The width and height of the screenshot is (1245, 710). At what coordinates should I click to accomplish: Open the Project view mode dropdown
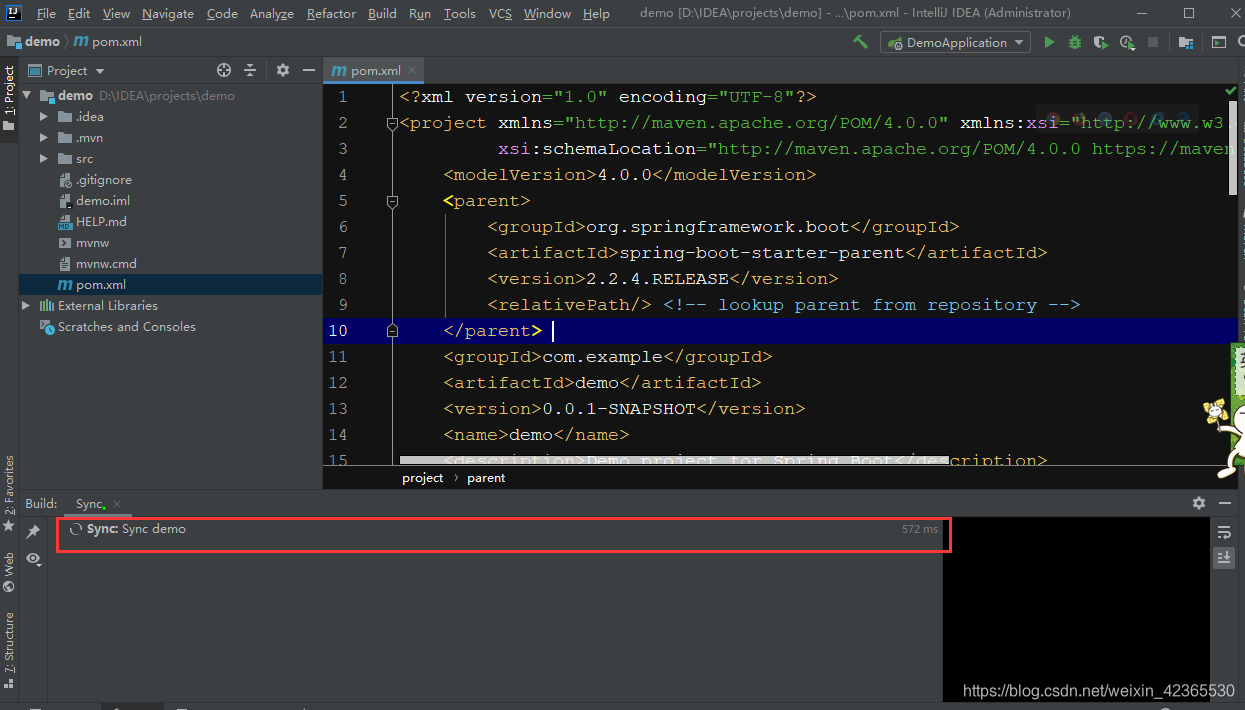click(66, 70)
